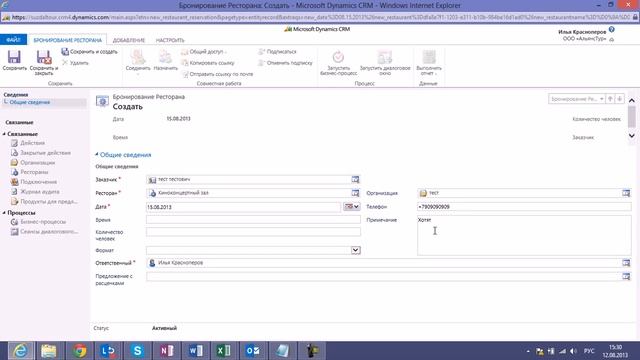This screenshot has width=640, height=360.
Task: Open the ФАЙЛ tab
Action: point(13,40)
